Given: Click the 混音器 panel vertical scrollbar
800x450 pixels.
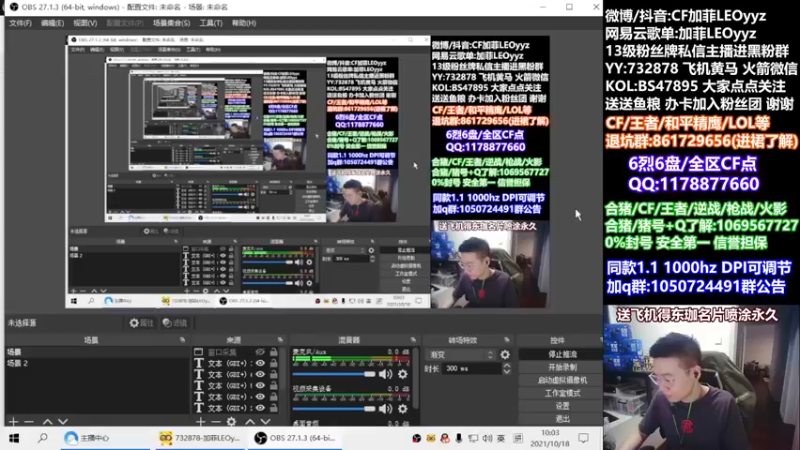Looking at the screenshot, I should point(417,378).
